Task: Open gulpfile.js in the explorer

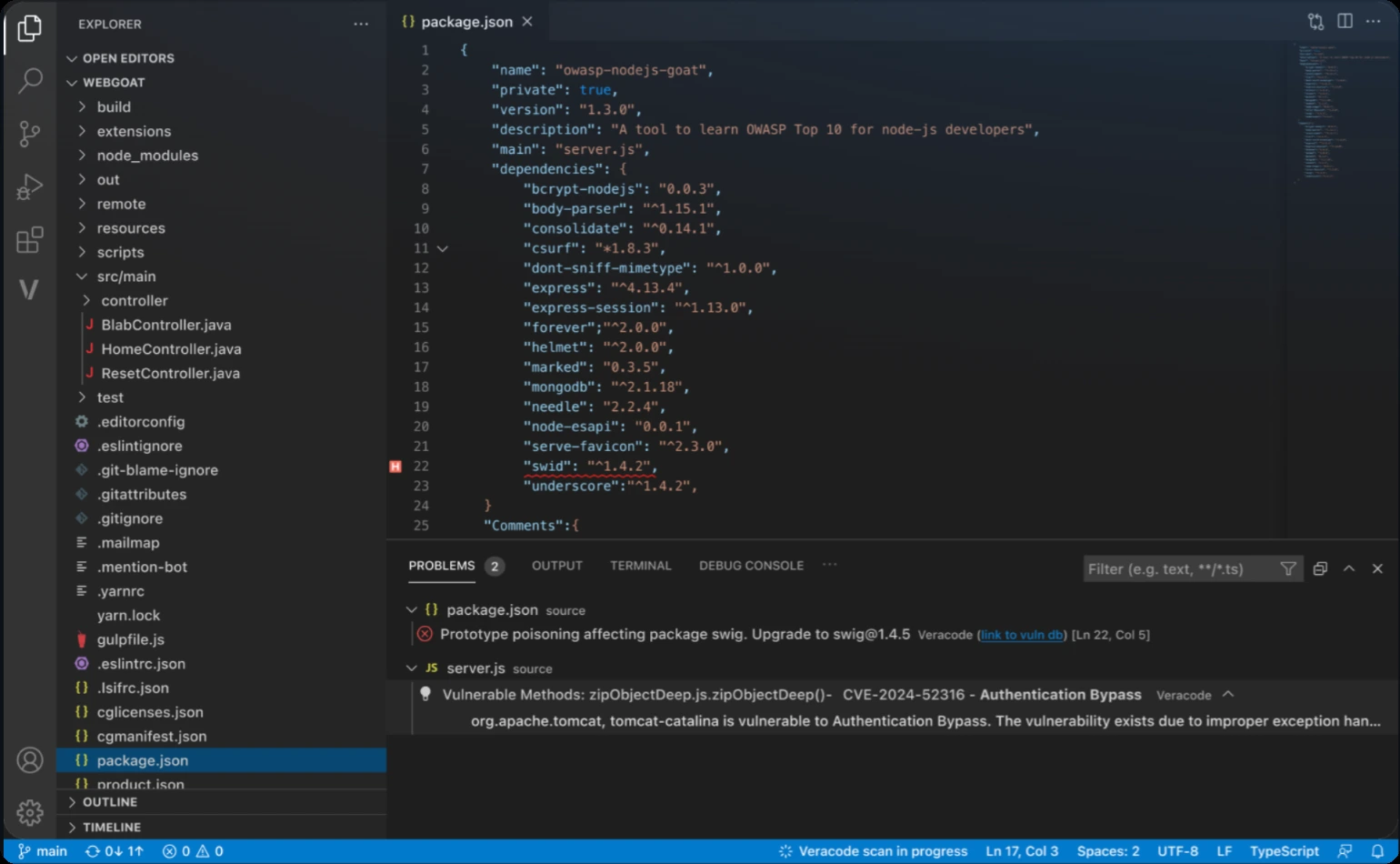Action: click(131, 639)
